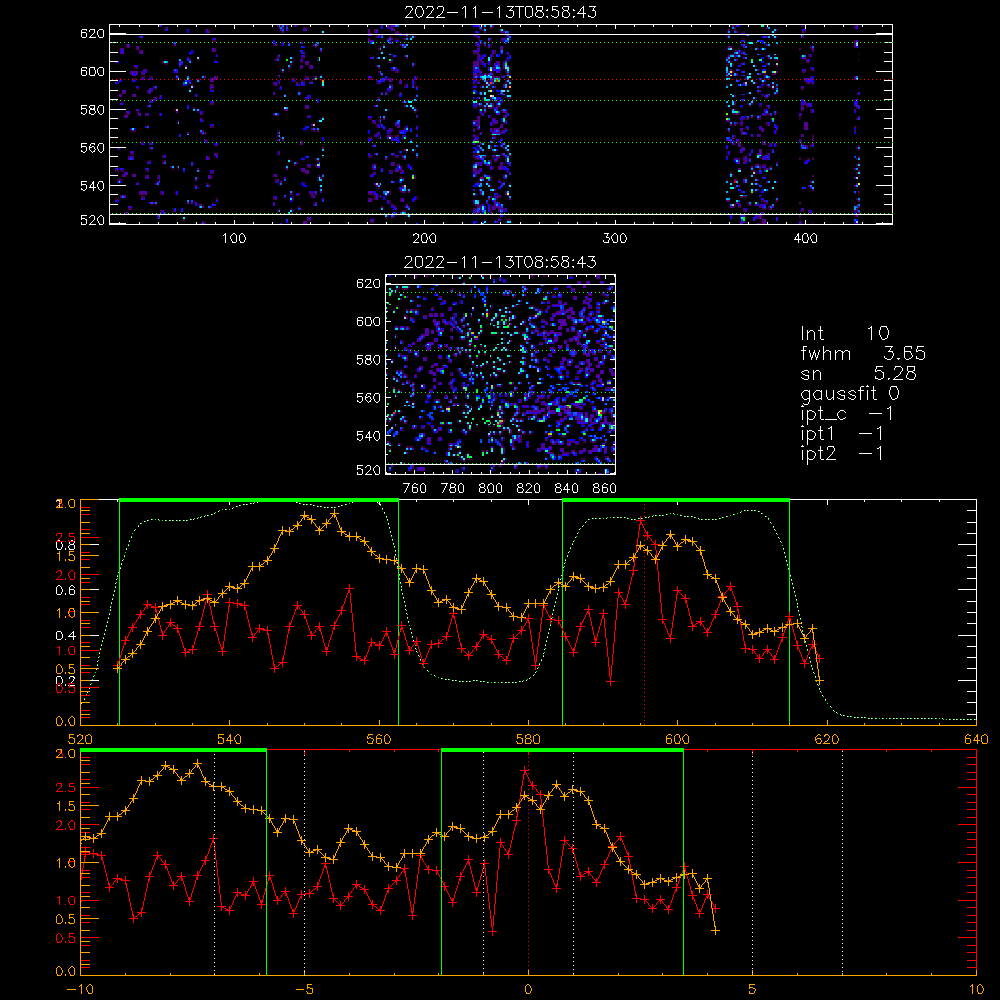Click the red dotted horizontal line in top spectrogram
Screen dimensions: 1000x1000
pyautogui.click(x=501, y=80)
